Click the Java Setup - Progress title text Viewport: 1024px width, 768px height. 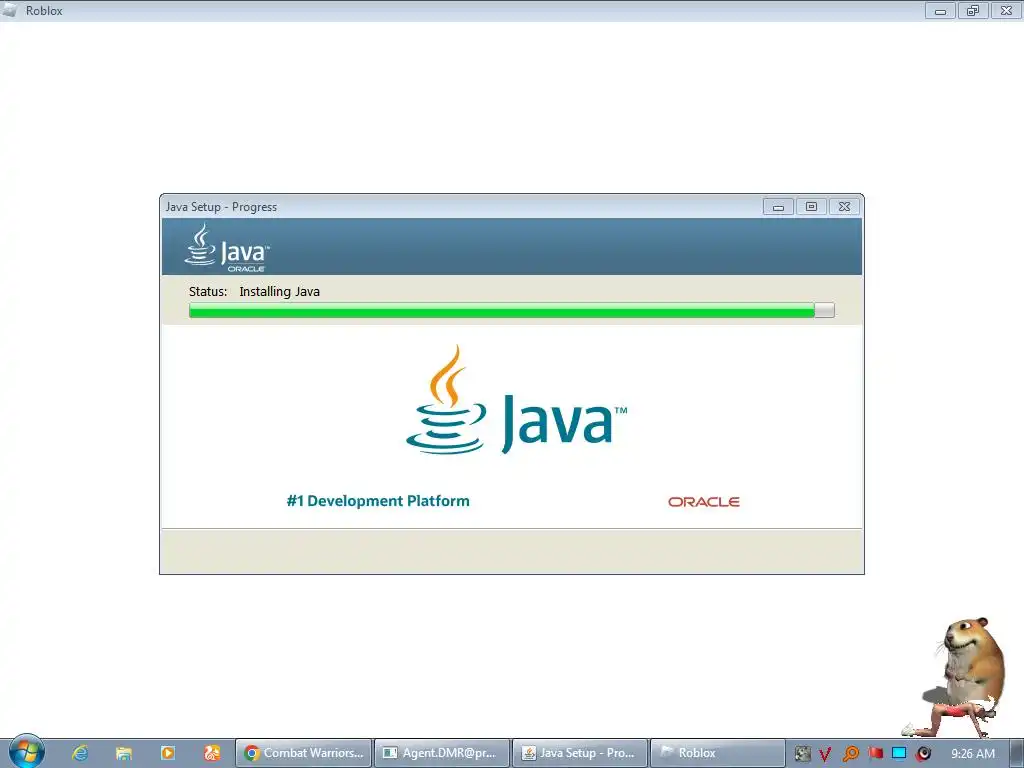pyautogui.click(x=221, y=207)
